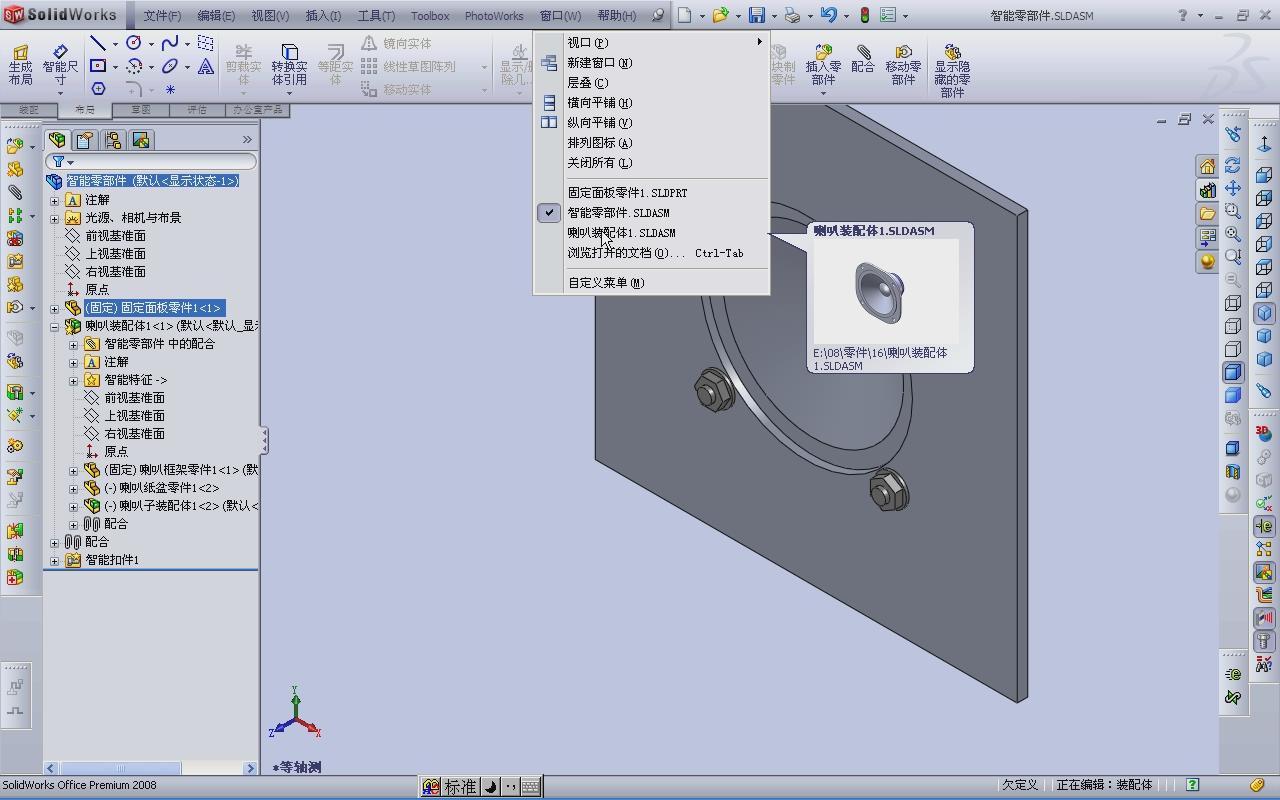Screen dimensions: 1280x800
Task: Switch to the 草图 command tab
Action: click(x=140, y=110)
